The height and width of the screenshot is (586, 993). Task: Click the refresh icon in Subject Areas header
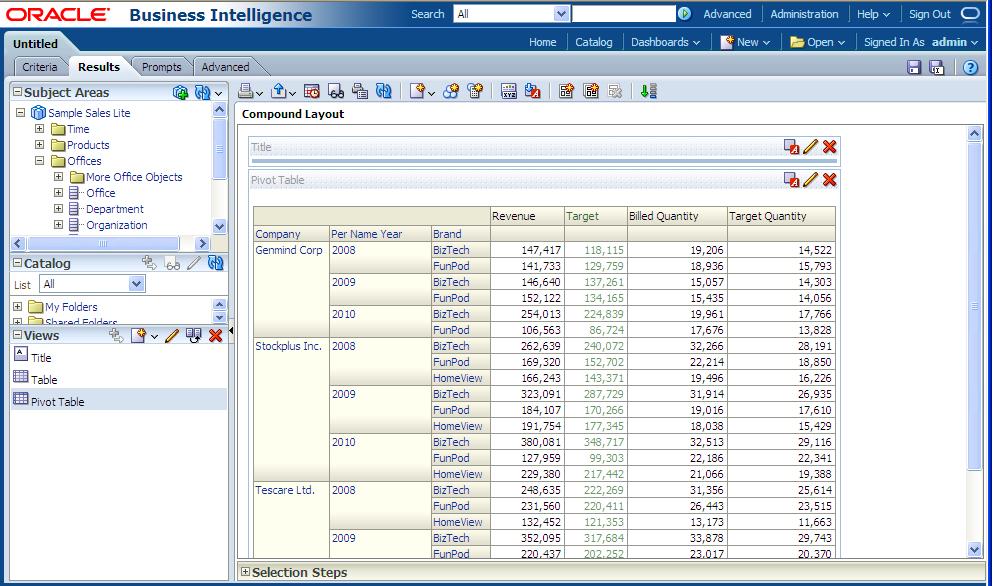point(203,92)
